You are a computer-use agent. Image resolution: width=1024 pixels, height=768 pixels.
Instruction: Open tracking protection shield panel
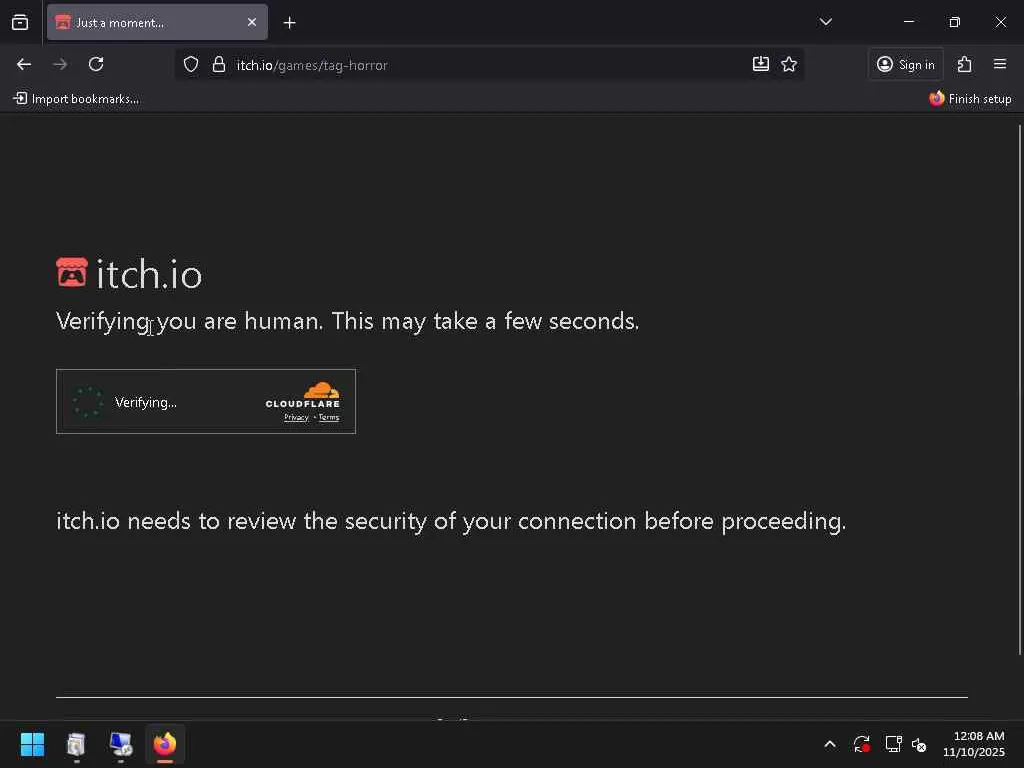click(191, 65)
